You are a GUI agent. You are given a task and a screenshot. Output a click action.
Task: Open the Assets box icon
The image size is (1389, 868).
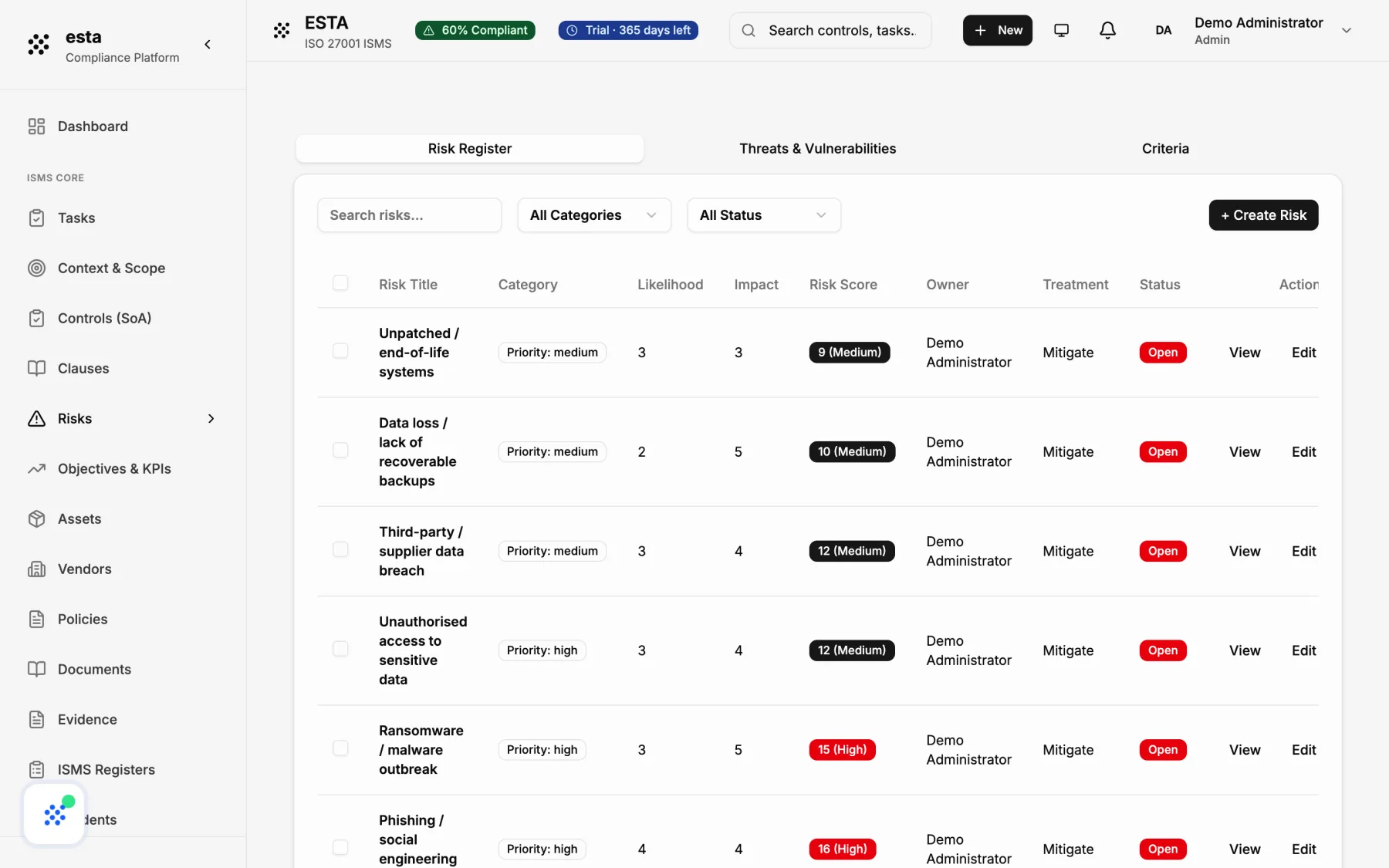[x=36, y=519]
